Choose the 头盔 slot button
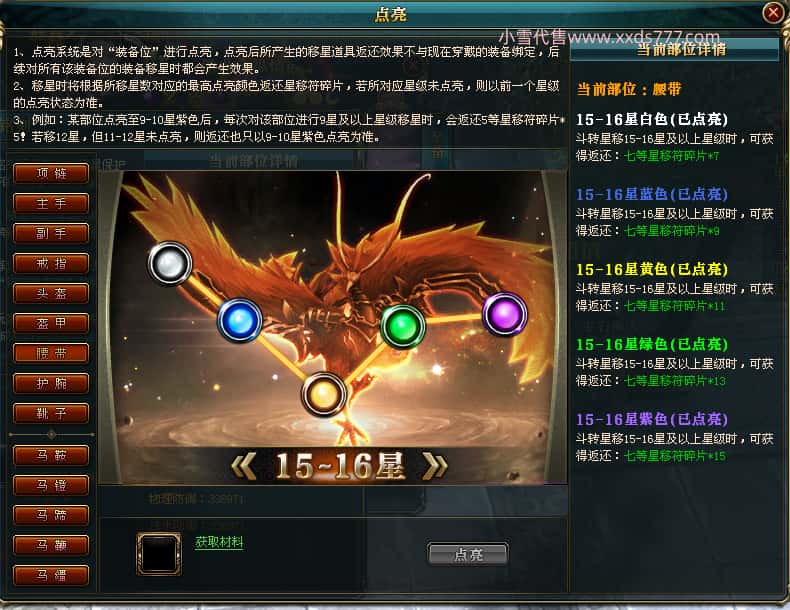The width and height of the screenshot is (790, 610). tap(51, 293)
